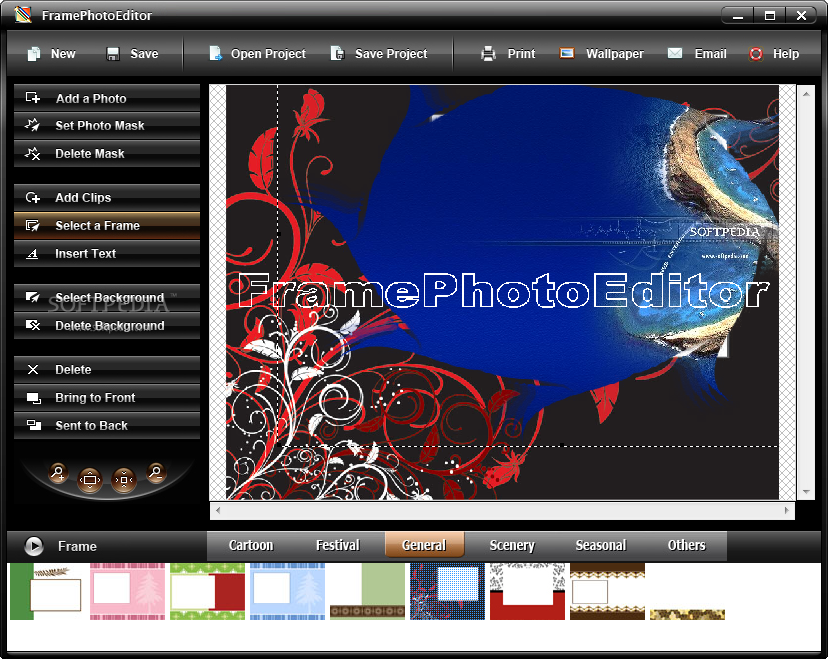This screenshot has height=659, width=828.
Task: Switch to the Festival frame tab
Action: [337, 545]
